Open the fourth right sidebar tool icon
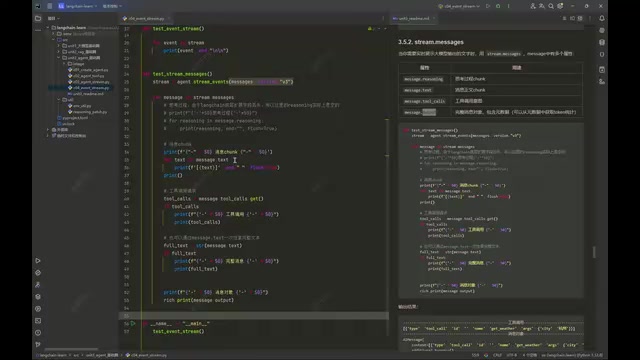640x360 pixels. pos(602,54)
